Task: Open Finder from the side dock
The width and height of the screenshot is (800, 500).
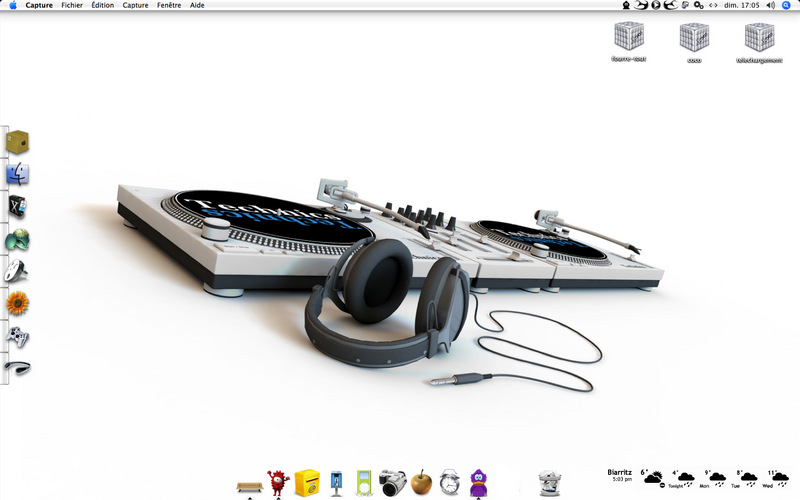Action: pyautogui.click(x=17, y=174)
